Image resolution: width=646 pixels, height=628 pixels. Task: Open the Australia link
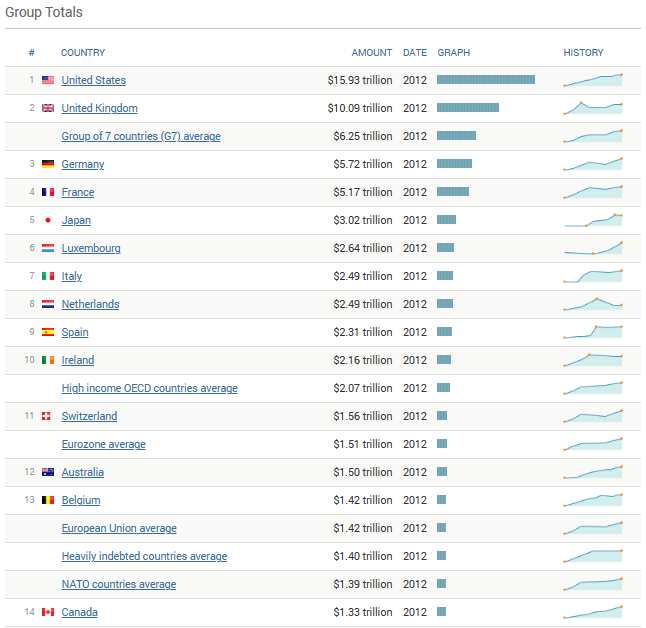tap(82, 472)
